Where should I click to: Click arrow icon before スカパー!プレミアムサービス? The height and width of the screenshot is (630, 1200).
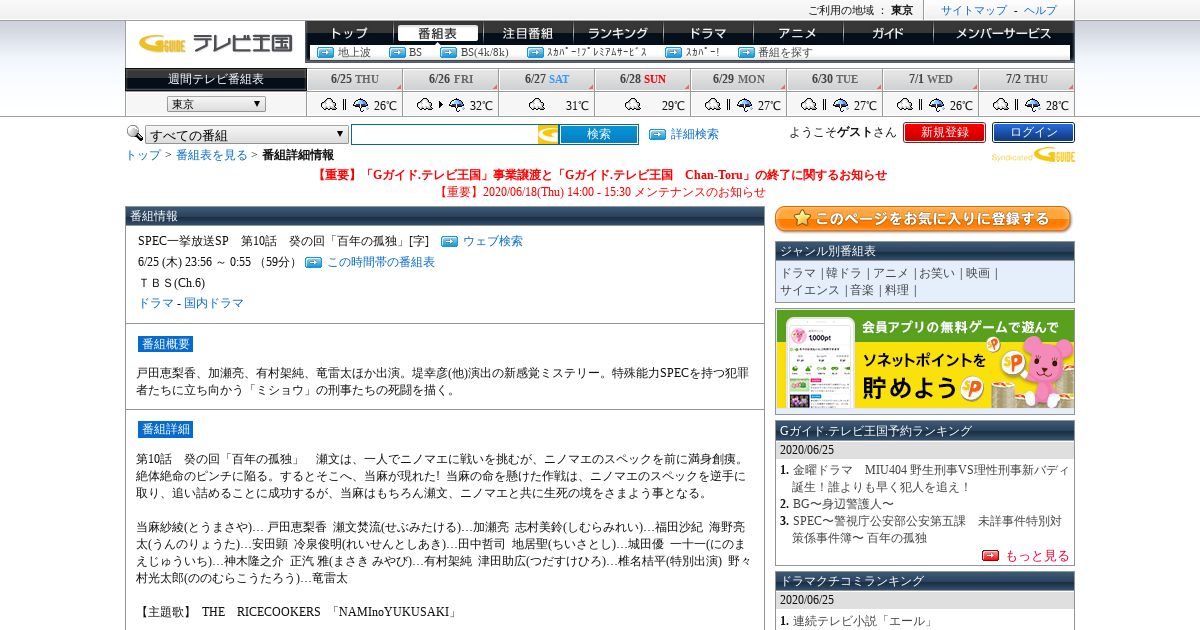pos(534,52)
